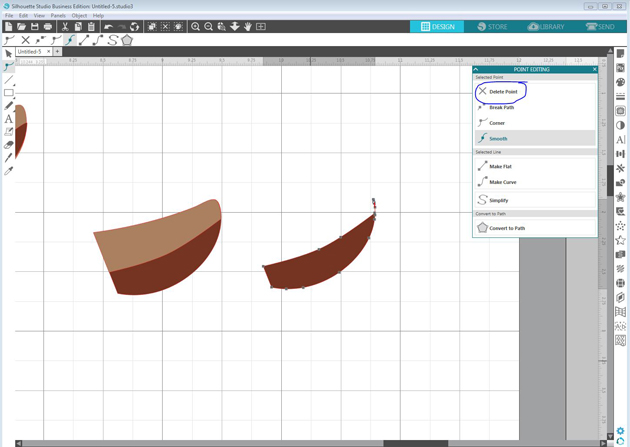Select the Rectangle drawing tool
Screen dimensions: 630x447
[8, 93]
